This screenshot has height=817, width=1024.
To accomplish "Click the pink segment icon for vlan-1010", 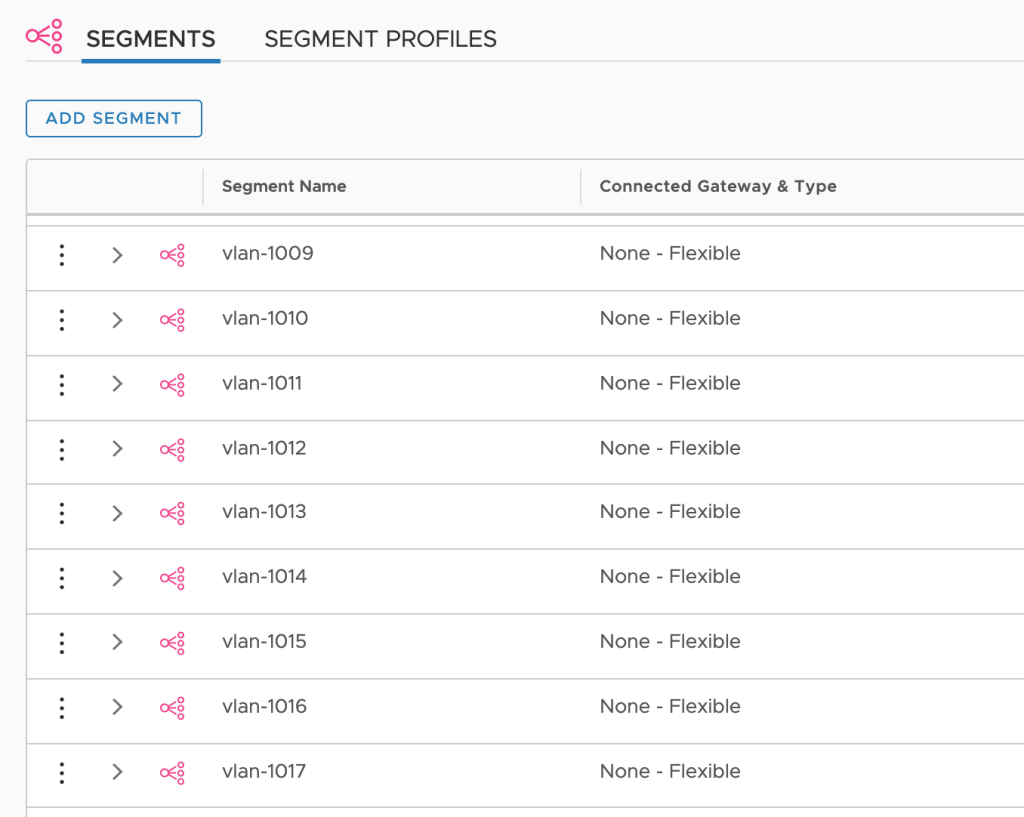I will pos(172,320).
